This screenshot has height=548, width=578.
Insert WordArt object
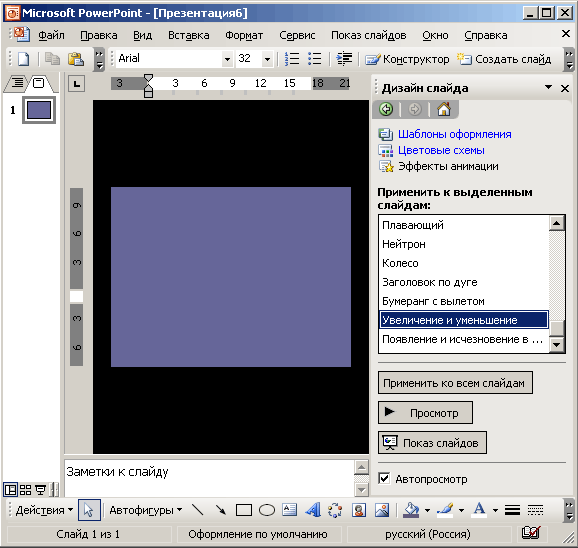(x=313, y=510)
